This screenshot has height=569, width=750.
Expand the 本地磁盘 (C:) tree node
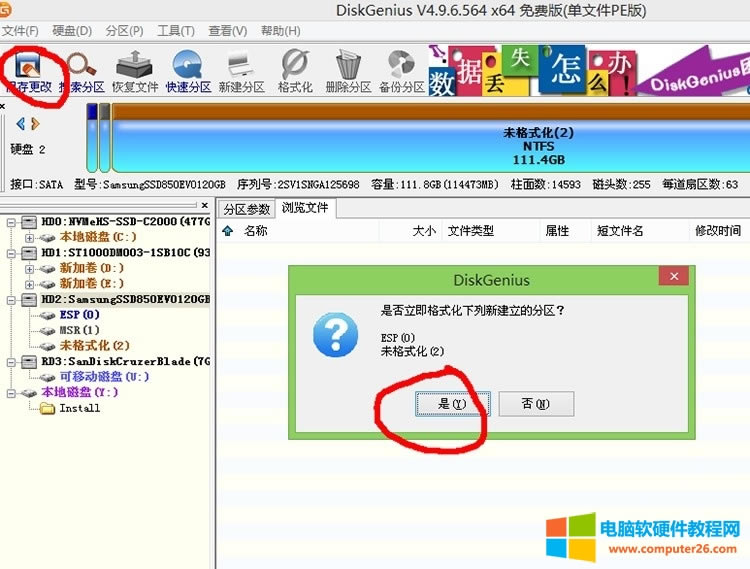[x=30, y=237]
